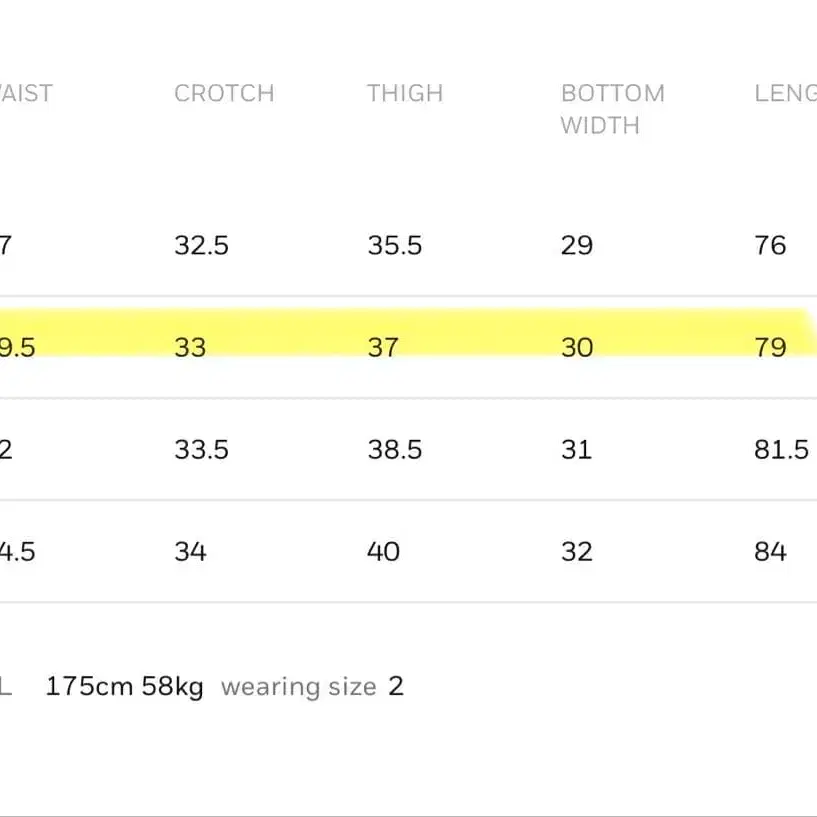Screen dimensions: 817x817
Task: Select length value 81.5
Action: click(x=782, y=450)
